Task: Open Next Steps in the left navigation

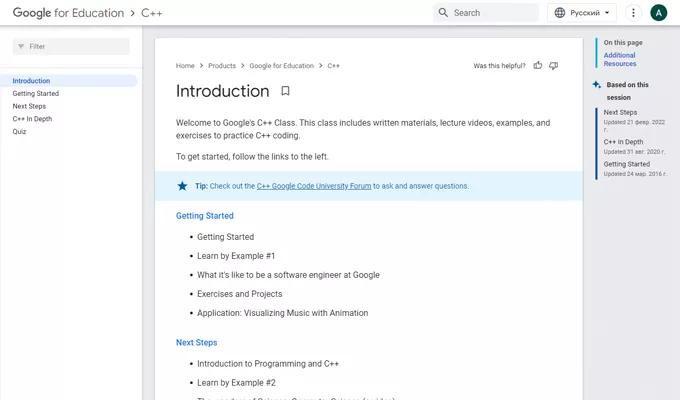Action: click(x=29, y=106)
